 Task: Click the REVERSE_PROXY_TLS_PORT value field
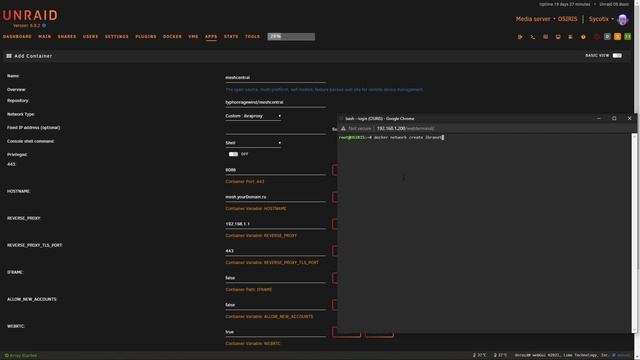pos(276,251)
